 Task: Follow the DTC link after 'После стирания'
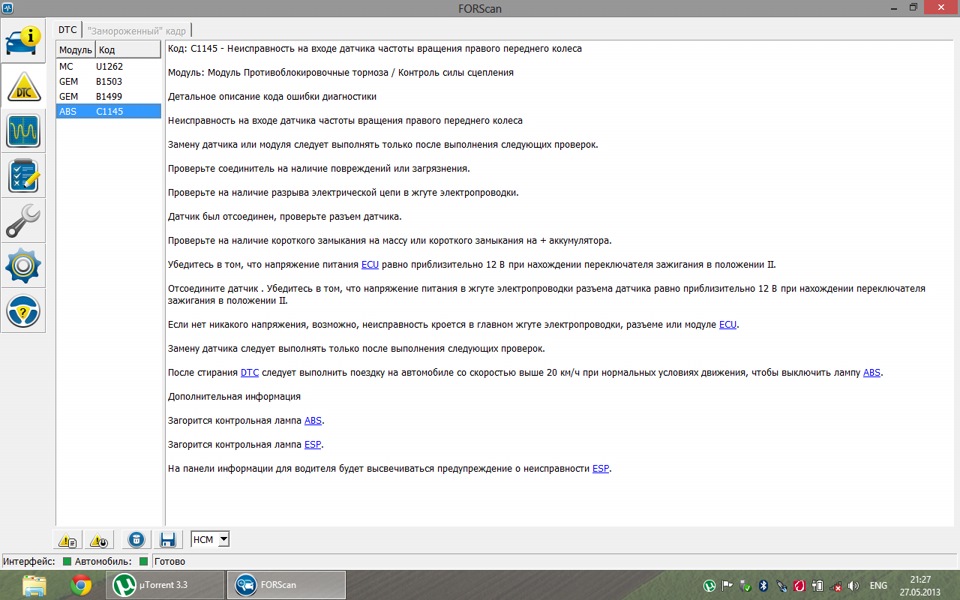point(249,372)
